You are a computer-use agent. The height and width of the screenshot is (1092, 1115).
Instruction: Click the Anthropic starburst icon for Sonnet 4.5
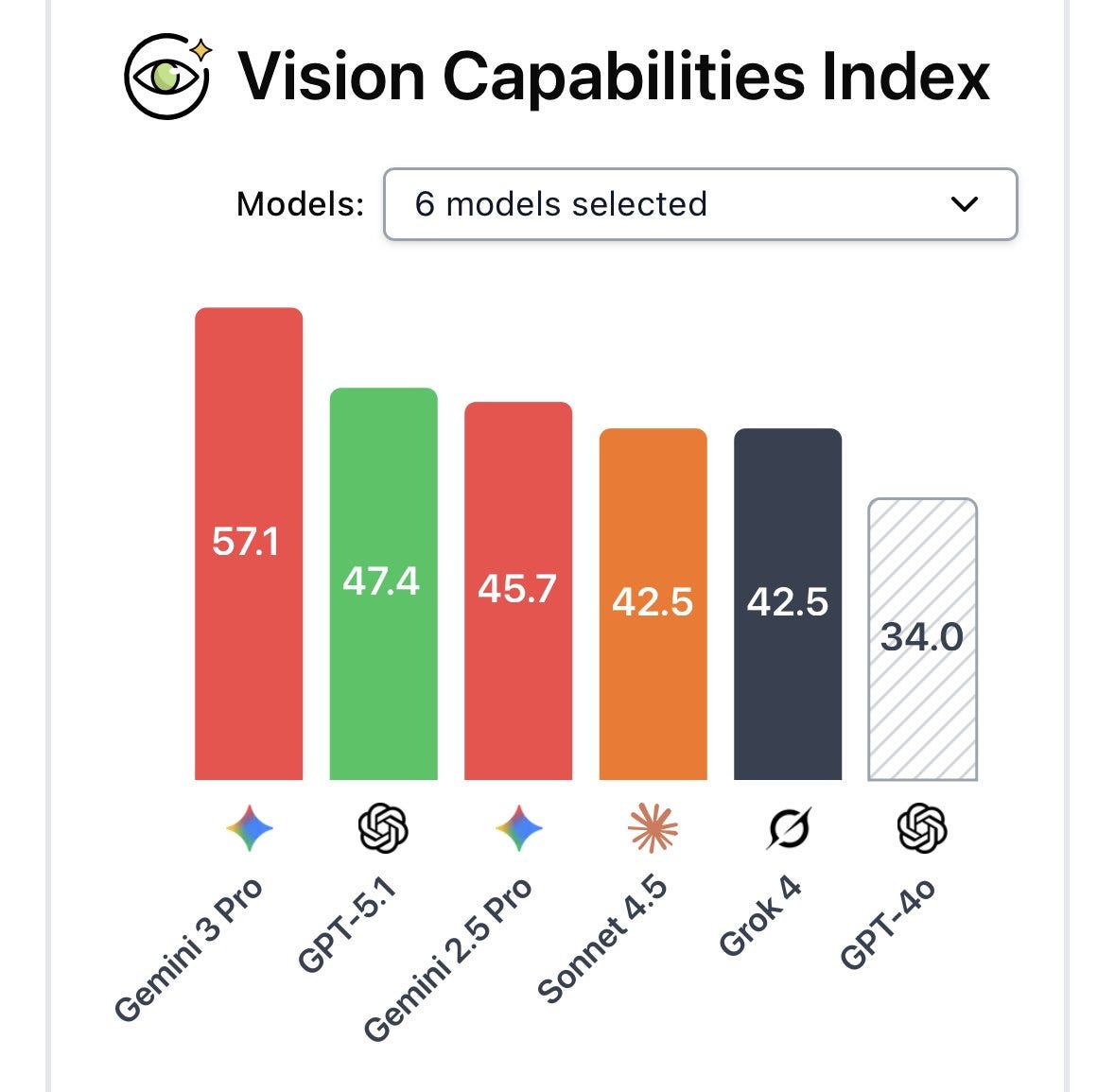coord(653,828)
